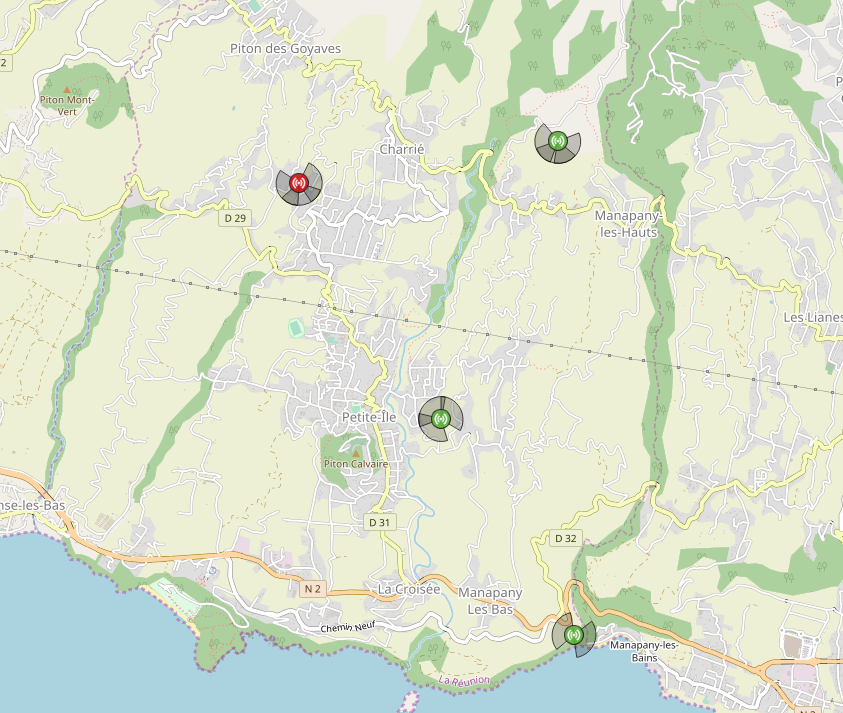Click the Piton des Goyaves label
The height and width of the screenshot is (713, 843).
(285, 48)
